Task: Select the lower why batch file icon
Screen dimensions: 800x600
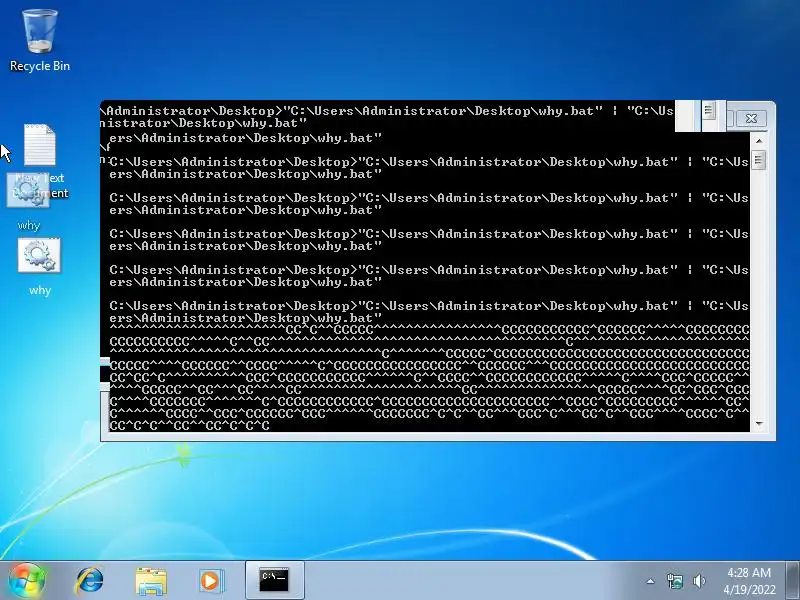Action: click(x=39, y=266)
